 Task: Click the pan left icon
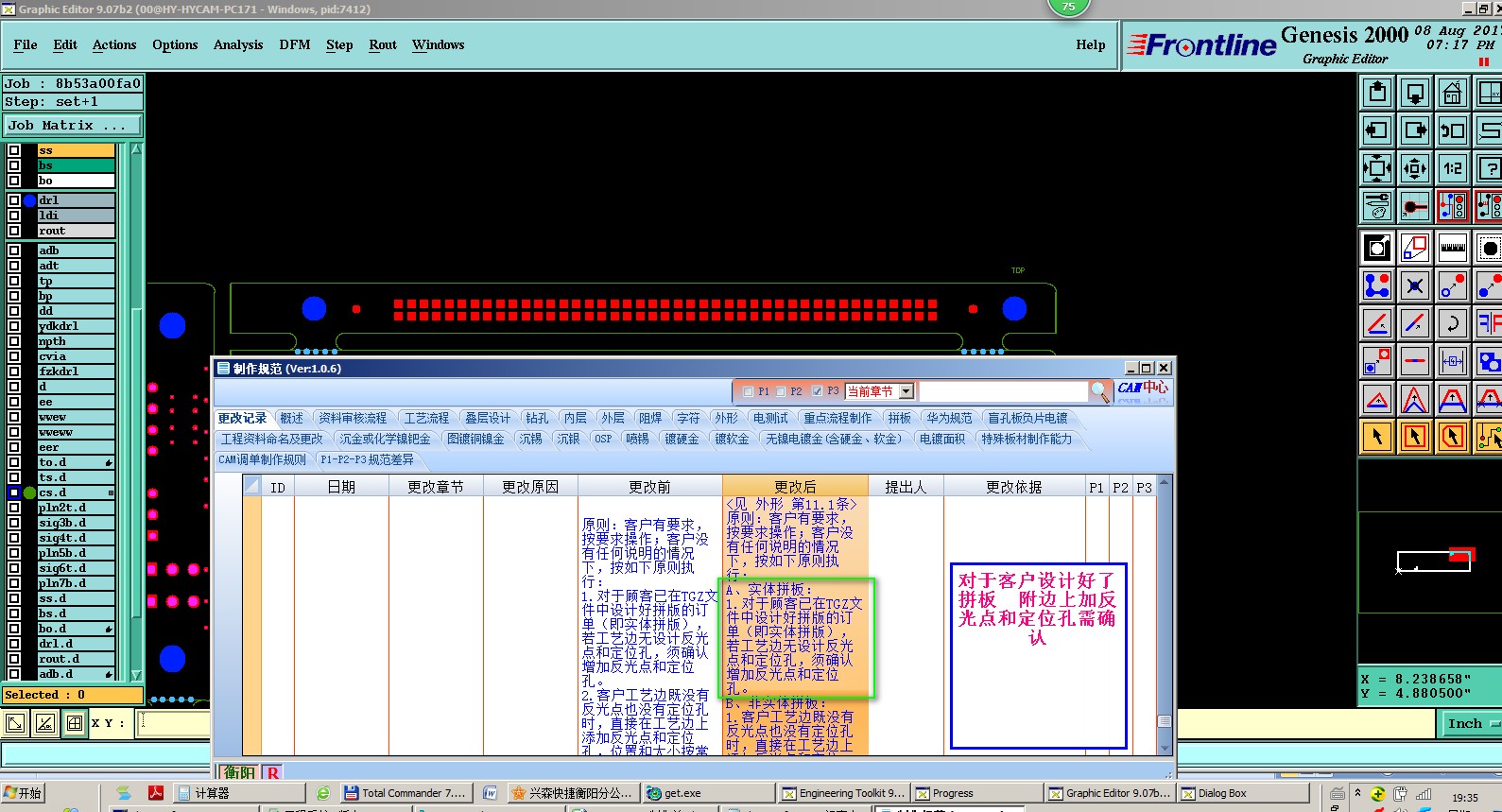[x=1377, y=130]
